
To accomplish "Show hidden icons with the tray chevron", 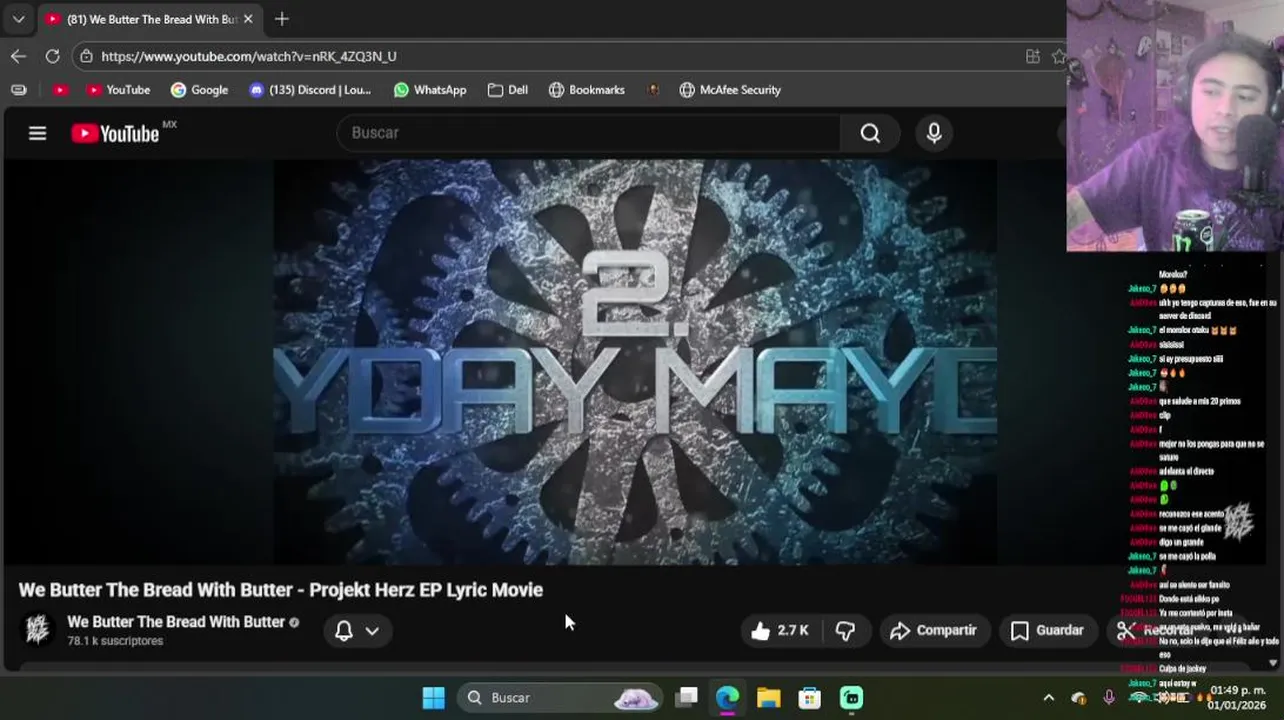I will coord(1048,697).
